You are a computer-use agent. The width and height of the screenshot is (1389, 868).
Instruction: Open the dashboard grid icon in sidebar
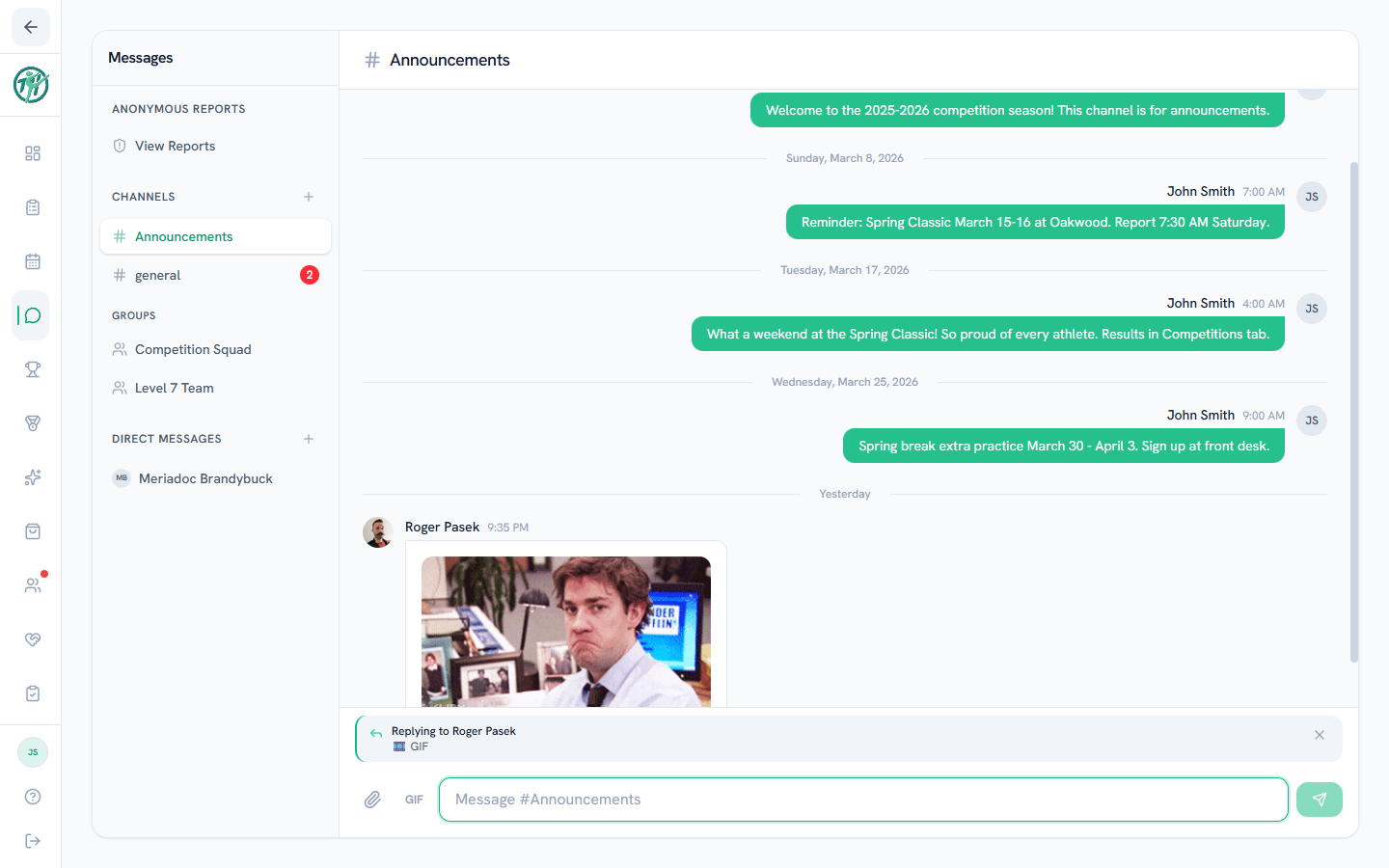click(x=33, y=153)
